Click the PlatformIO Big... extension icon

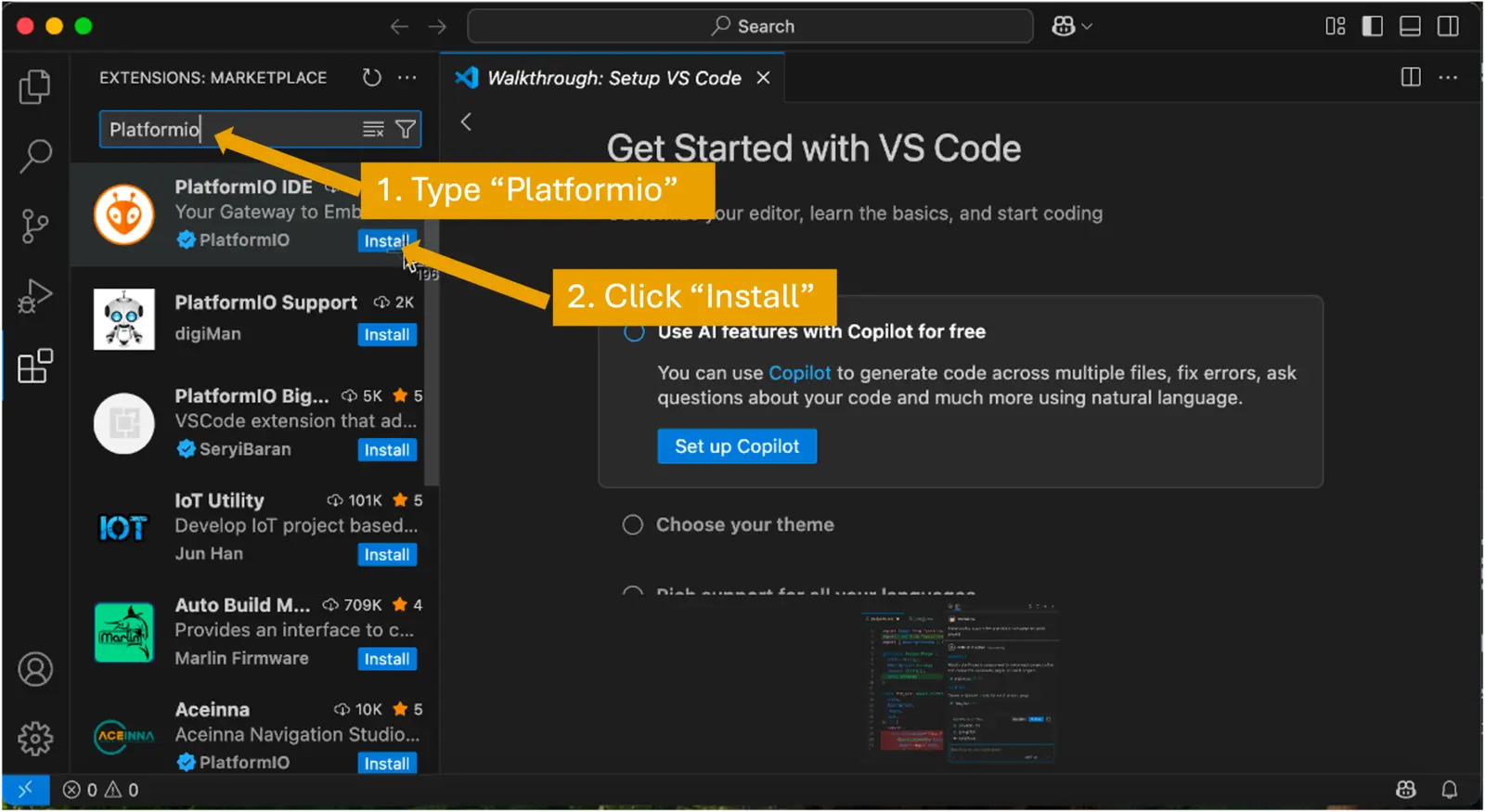click(123, 424)
